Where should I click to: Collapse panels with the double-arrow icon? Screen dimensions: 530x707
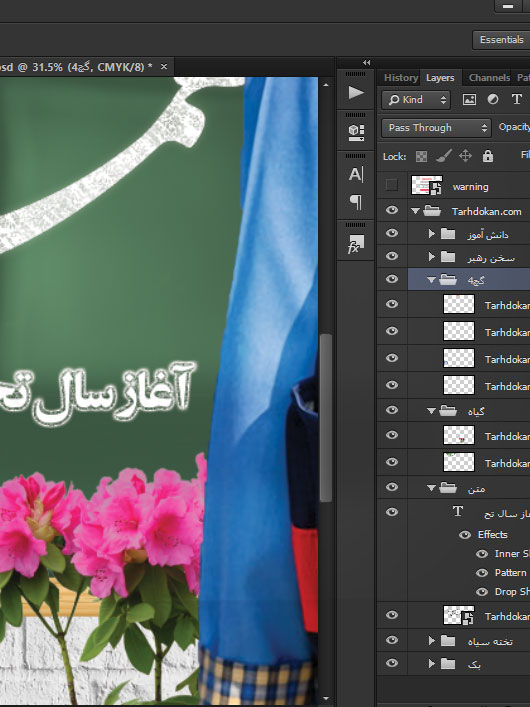click(367, 63)
